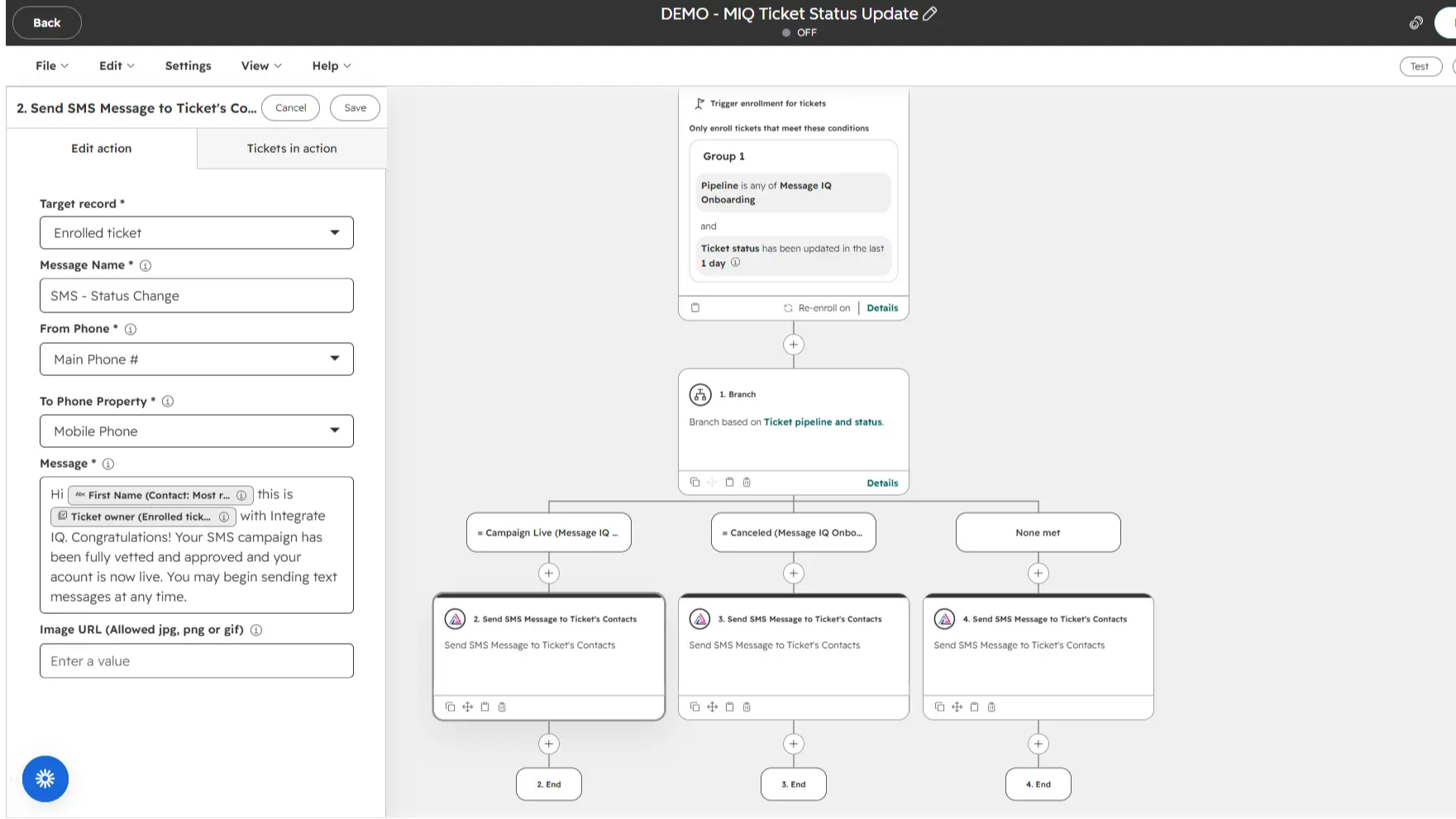
Task: Click the Canceled branch label box
Action: tap(794, 533)
